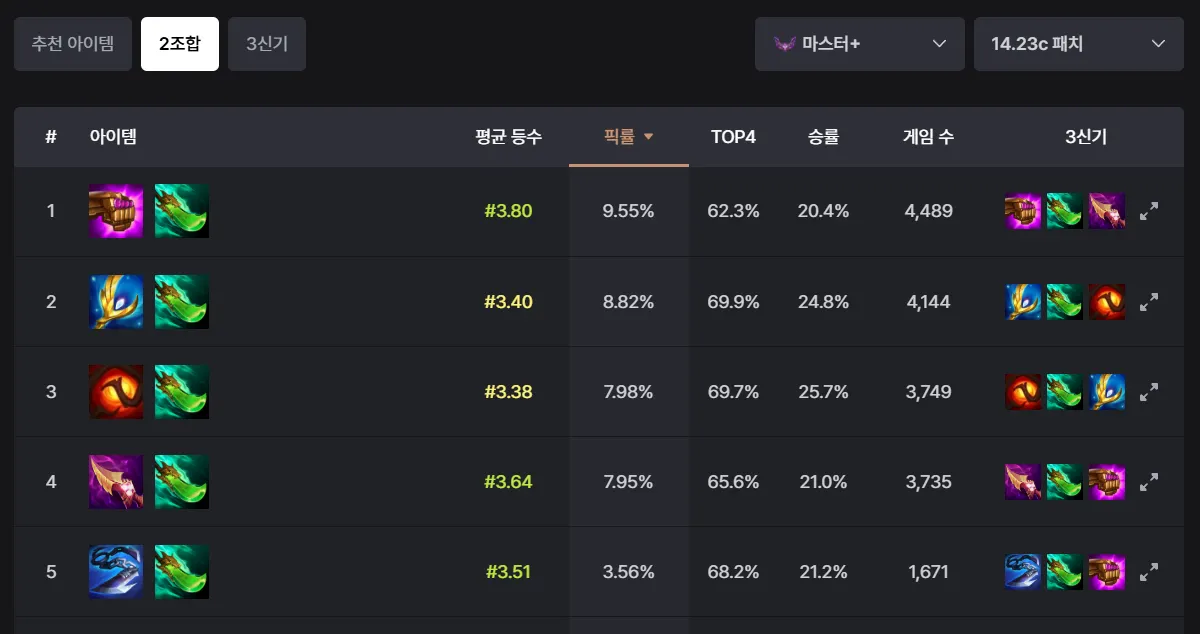
Task: Expand row 3 three-item combination
Action: [1149, 391]
